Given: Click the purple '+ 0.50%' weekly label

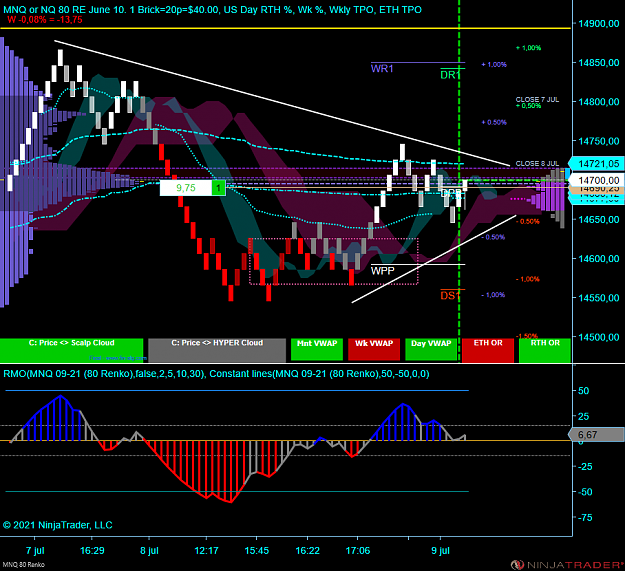Looking at the screenshot, I should pyautogui.click(x=494, y=122).
